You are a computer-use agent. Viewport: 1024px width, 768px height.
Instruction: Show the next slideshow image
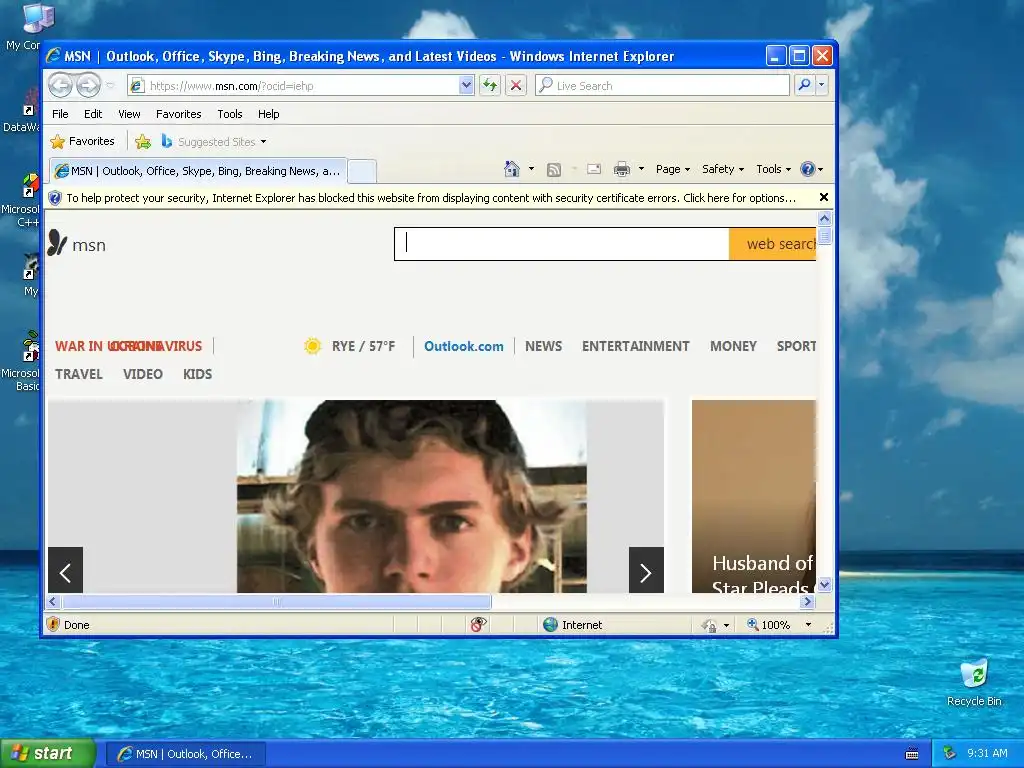[646, 570]
